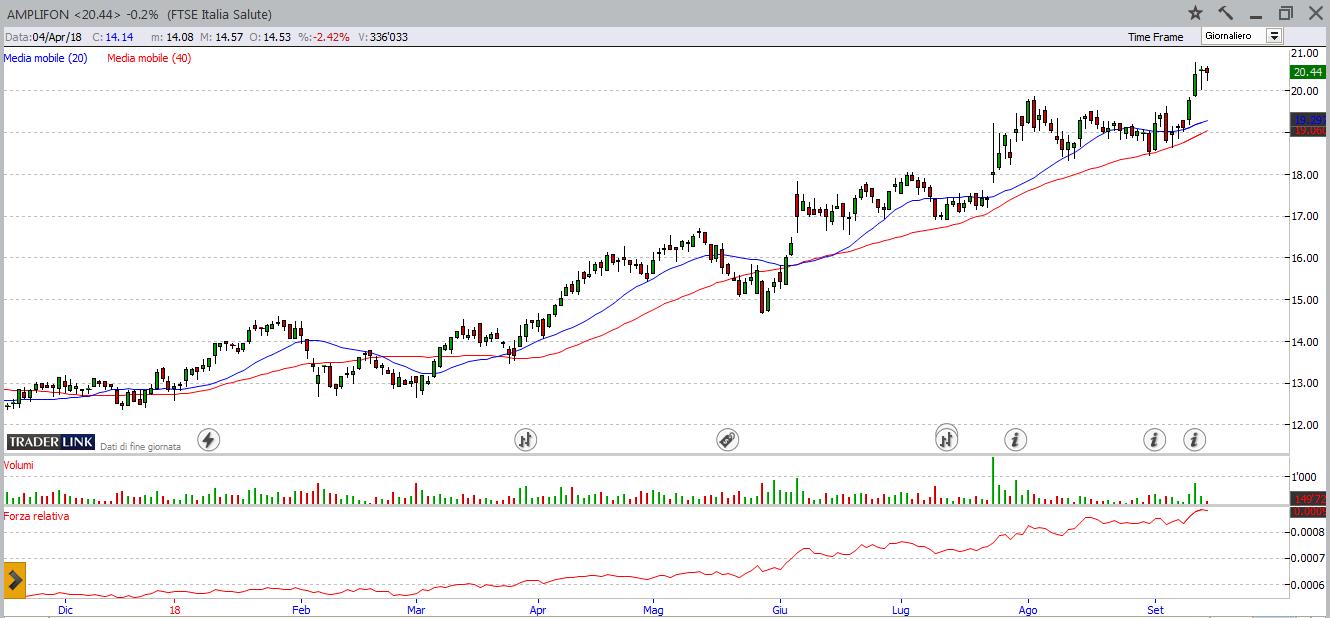Image resolution: width=1330 pixels, height=618 pixels.
Task: Open the info event marker at early Set
Action: click(x=1154, y=439)
